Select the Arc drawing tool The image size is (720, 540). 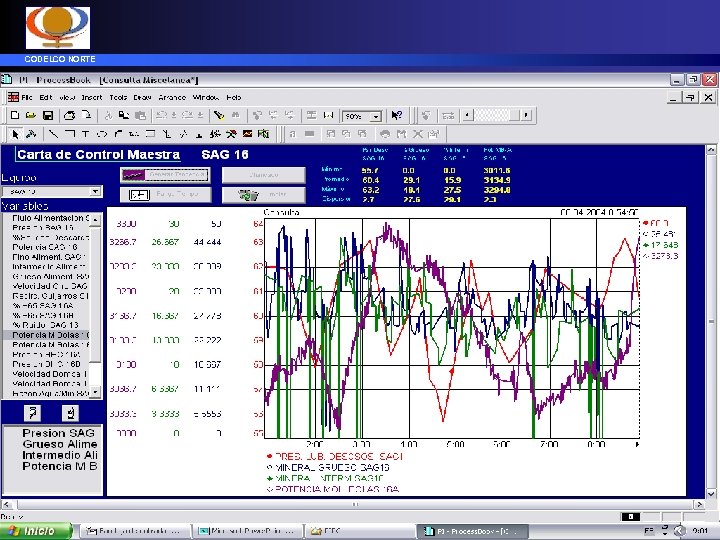pos(118,134)
